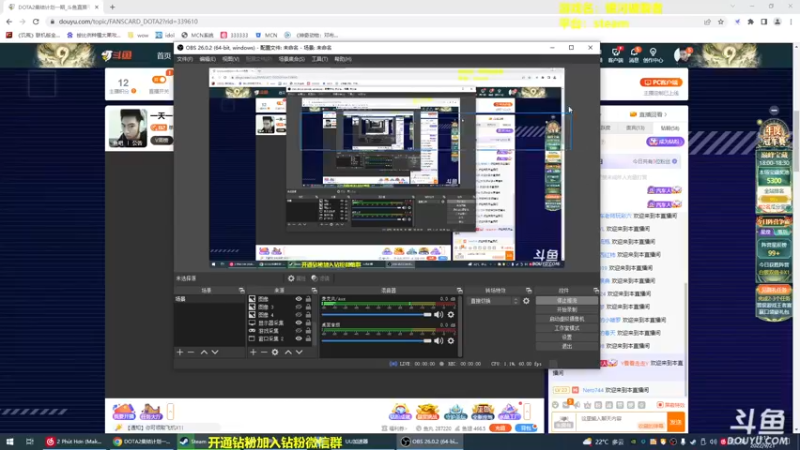This screenshot has width=800, height=450.
Task: Toggle visibility of first 图像 source
Action: [298, 299]
